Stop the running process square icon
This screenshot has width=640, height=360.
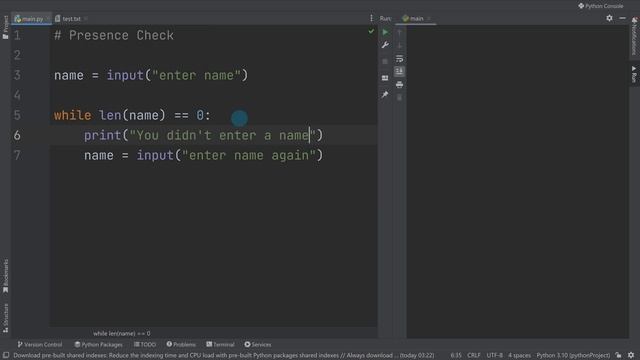point(385,62)
